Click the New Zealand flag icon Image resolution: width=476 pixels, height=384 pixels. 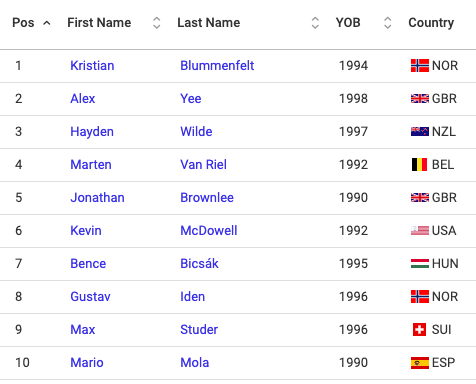(420, 132)
